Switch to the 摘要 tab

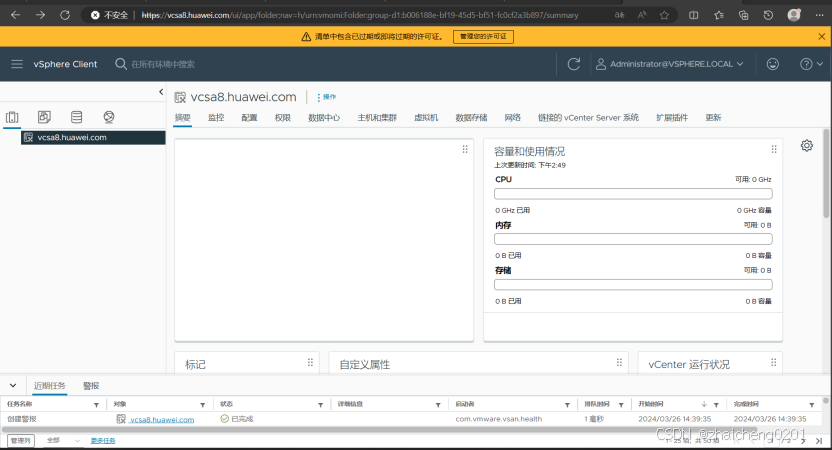click(x=183, y=118)
